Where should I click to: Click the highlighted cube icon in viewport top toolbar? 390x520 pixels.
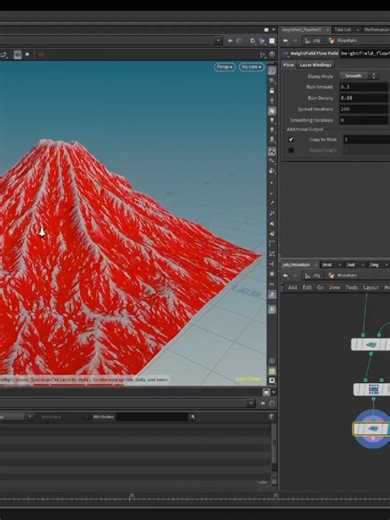click(x=18, y=54)
